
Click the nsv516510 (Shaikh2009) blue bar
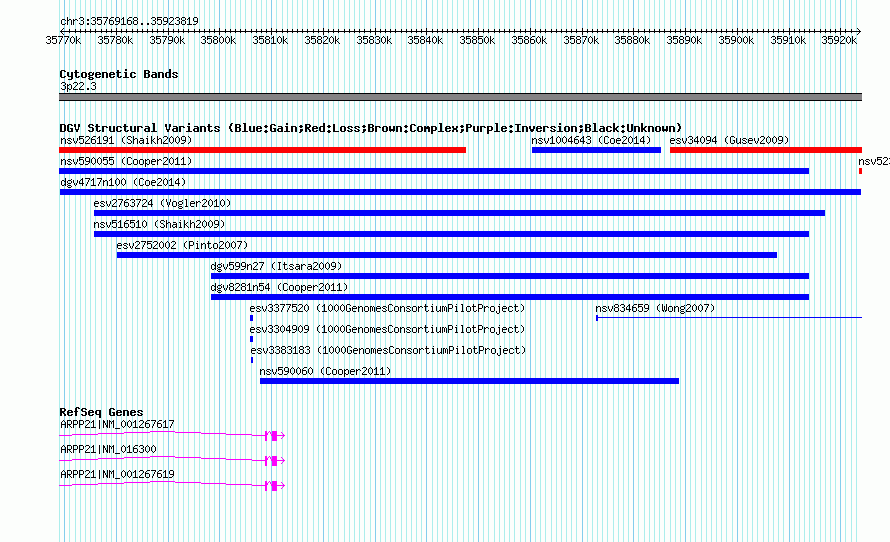pyautogui.click(x=451, y=234)
